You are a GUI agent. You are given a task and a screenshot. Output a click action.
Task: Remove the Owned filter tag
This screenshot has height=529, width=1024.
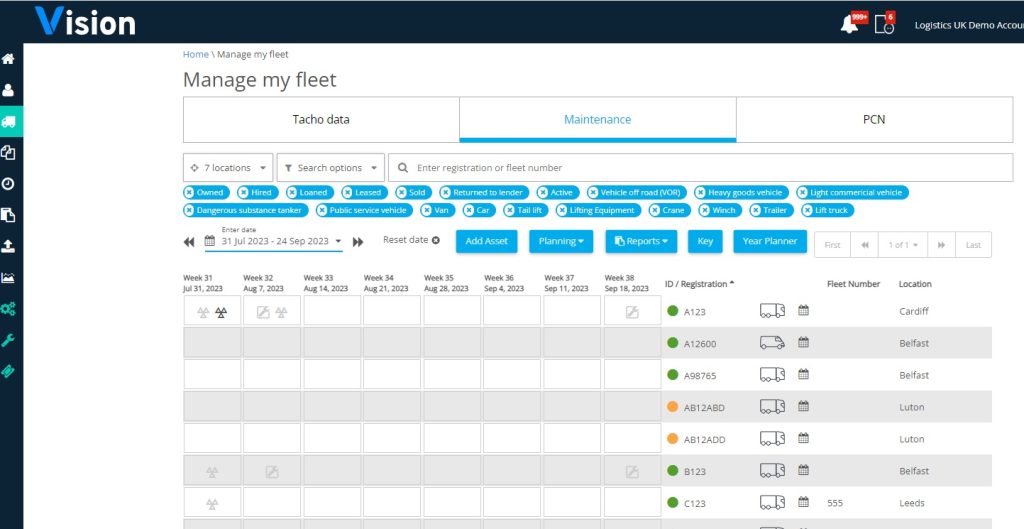tap(189, 193)
